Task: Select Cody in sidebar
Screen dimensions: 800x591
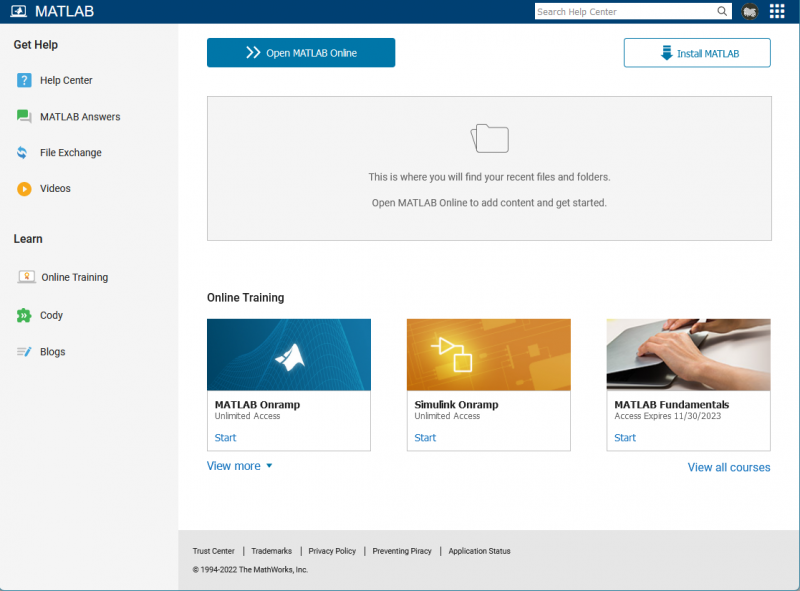Action: pos(52,315)
